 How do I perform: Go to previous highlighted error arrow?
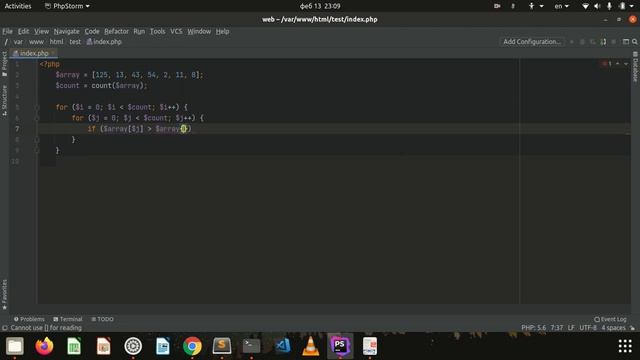click(618, 64)
